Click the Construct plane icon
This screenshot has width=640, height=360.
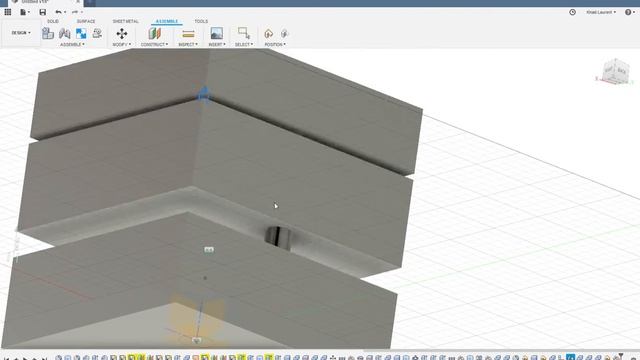point(155,33)
